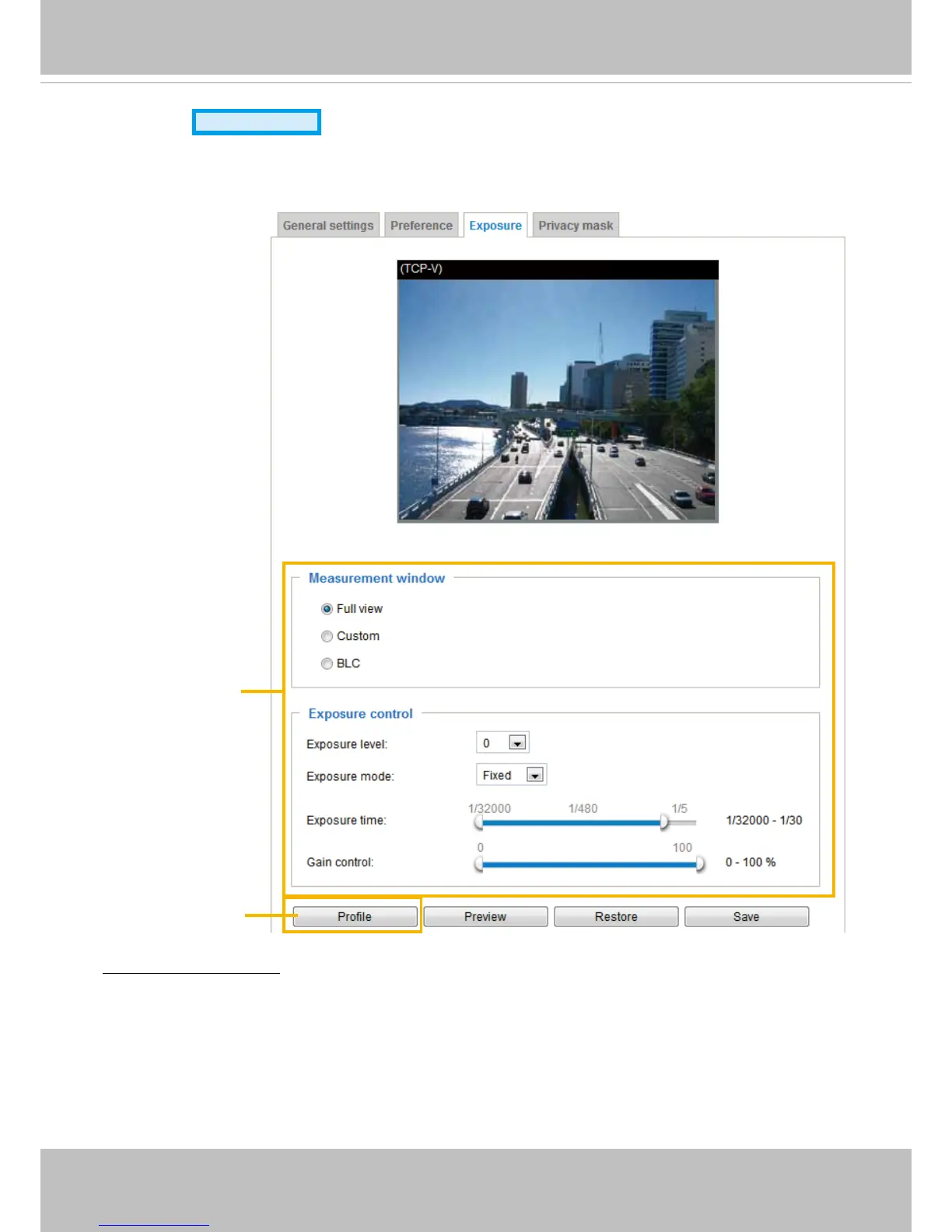Image resolution: width=952 pixels, height=1232 pixels.
Task: Hit the Restore button
Action: pyautogui.click(x=616, y=917)
